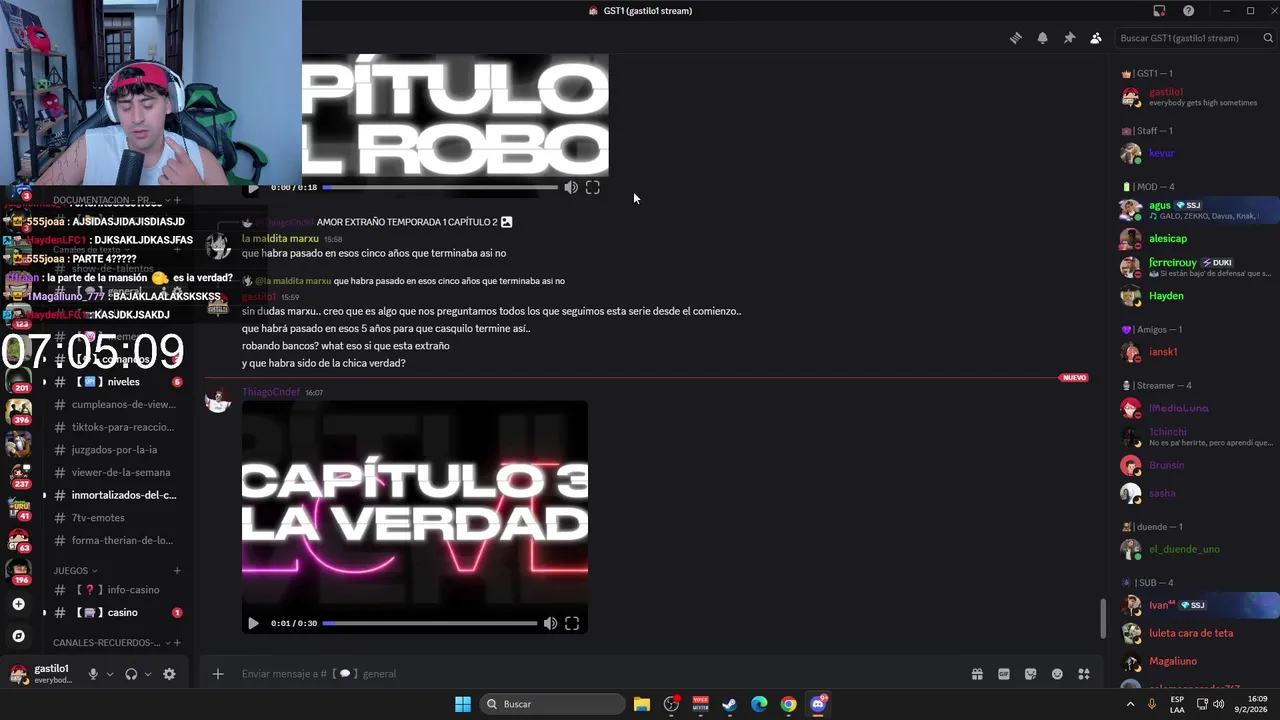Enter fullscreen on El Robo video
This screenshot has height=720, width=1280.
(593, 187)
